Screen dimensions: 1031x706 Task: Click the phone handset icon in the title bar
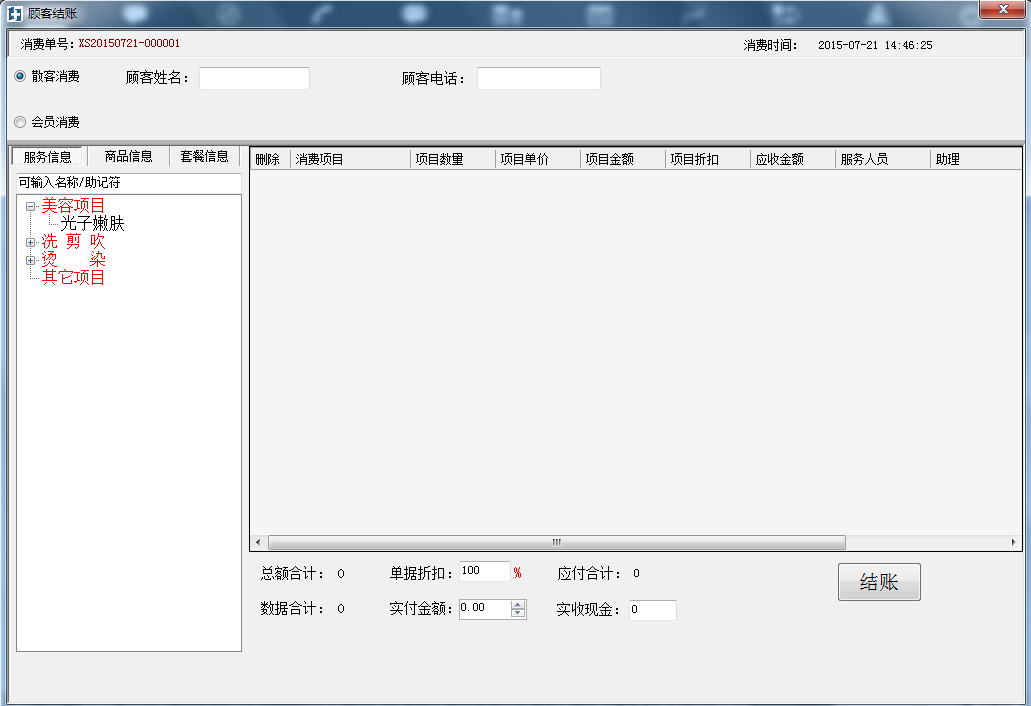(322, 13)
